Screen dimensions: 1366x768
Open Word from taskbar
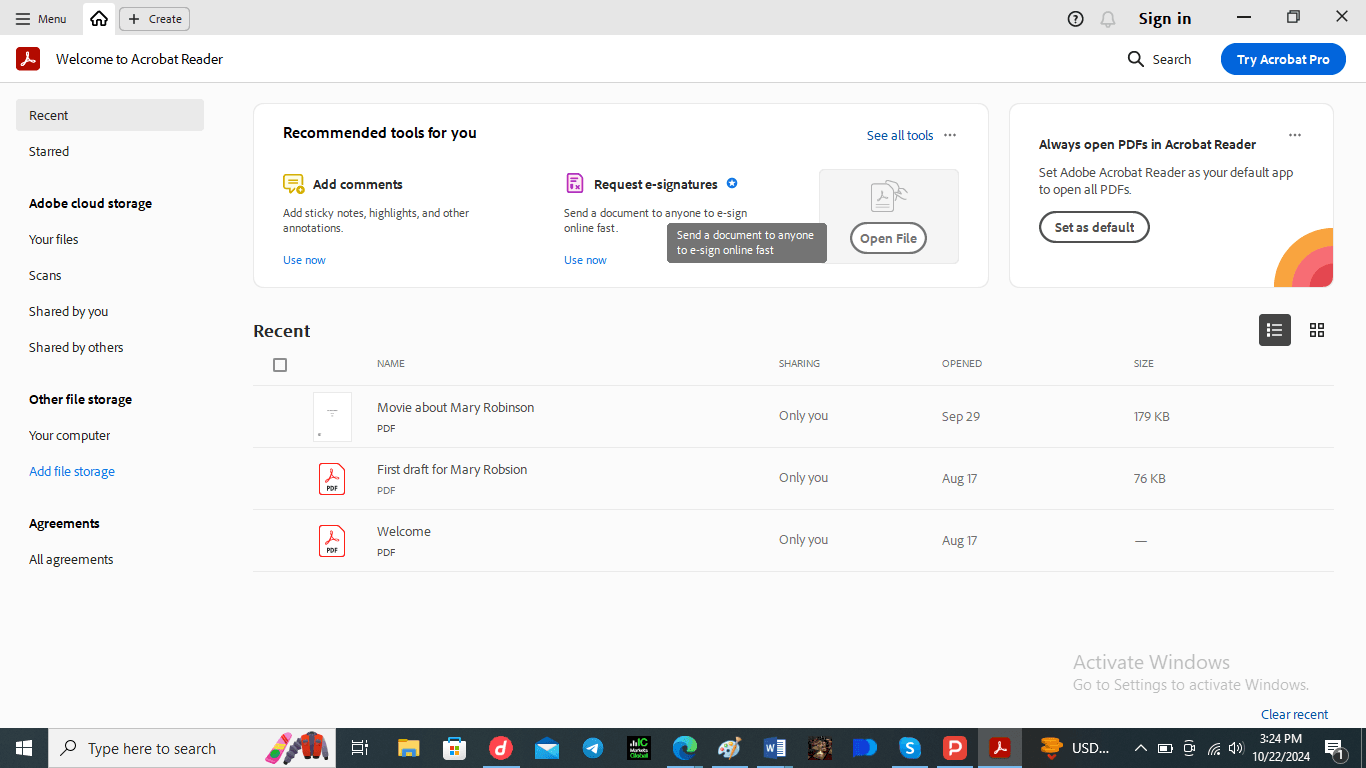pyautogui.click(x=775, y=748)
